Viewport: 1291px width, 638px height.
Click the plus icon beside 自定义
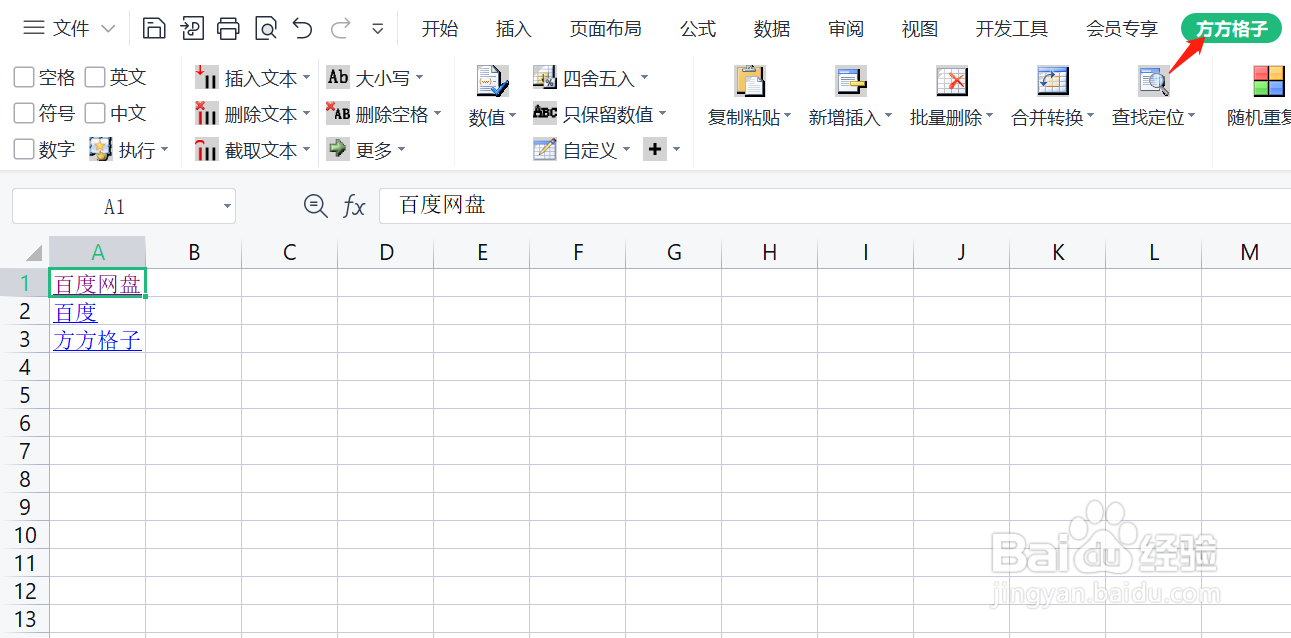point(655,149)
